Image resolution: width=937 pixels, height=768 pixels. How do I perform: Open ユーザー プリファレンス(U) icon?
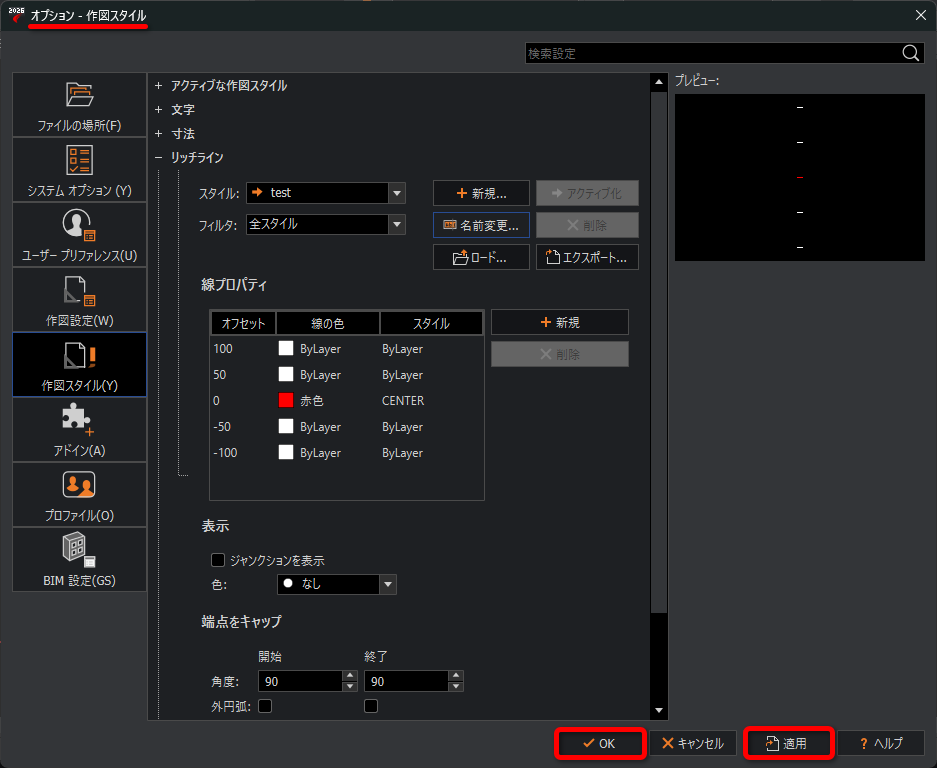click(79, 225)
